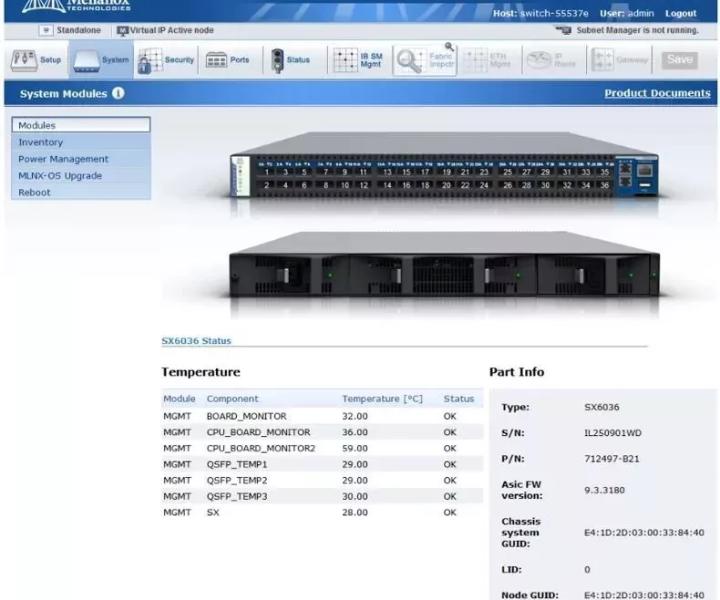Select the QSFP_TEMP1 component
The image size is (720, 600).
tap(237, 465)
